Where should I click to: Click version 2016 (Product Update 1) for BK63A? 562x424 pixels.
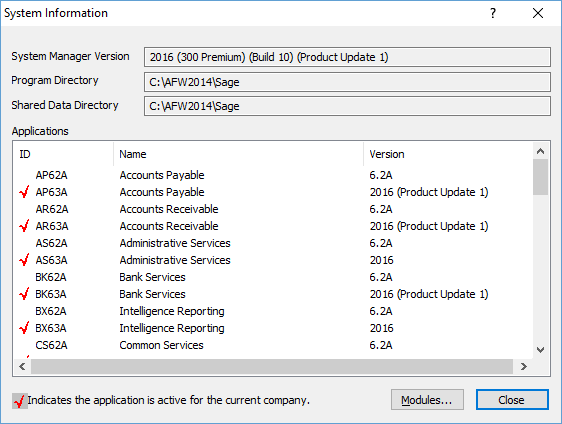click(x=429, y=294)
